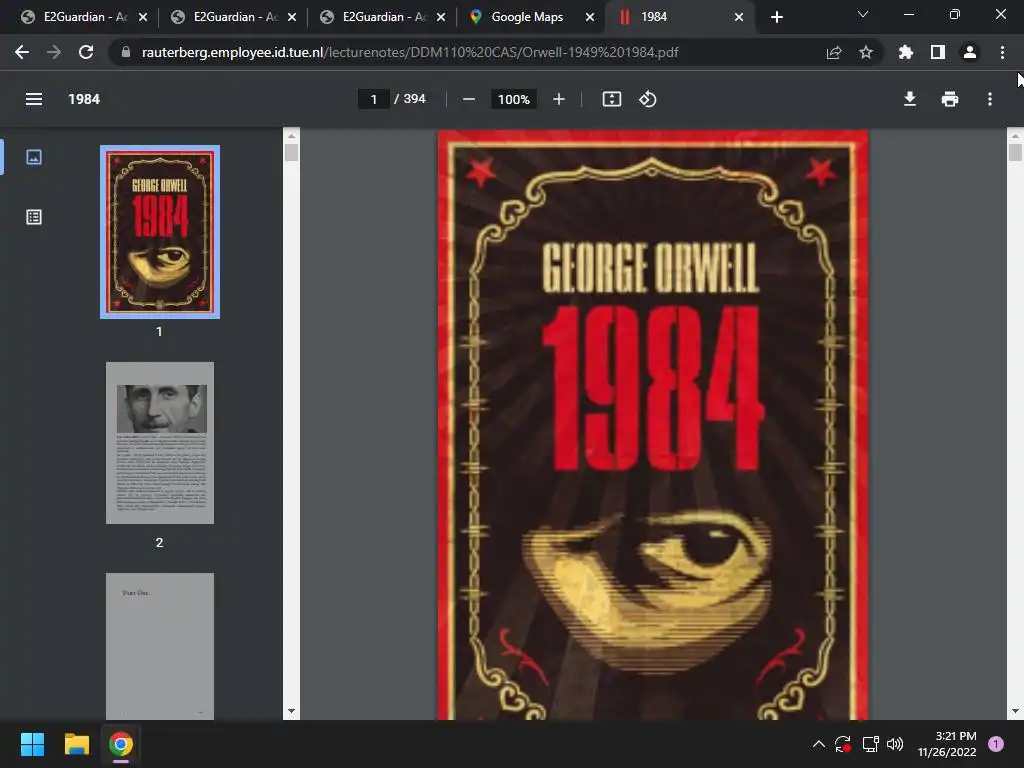Zoom out with the minus button
The image size is (1024, 768).
click(x=469, y=99)
